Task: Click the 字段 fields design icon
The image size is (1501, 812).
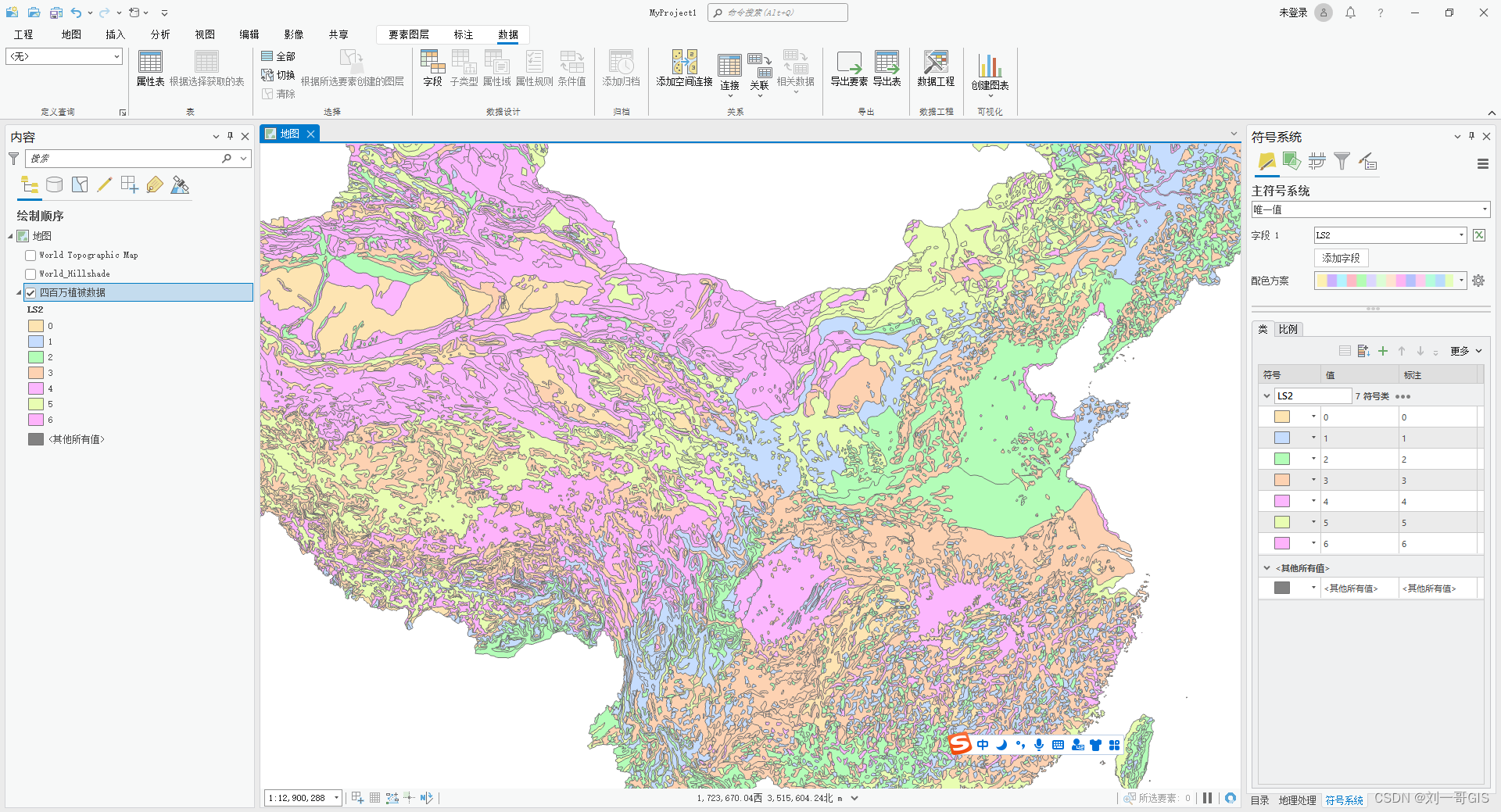Action: pyautogui.click(x=432, y=68)
